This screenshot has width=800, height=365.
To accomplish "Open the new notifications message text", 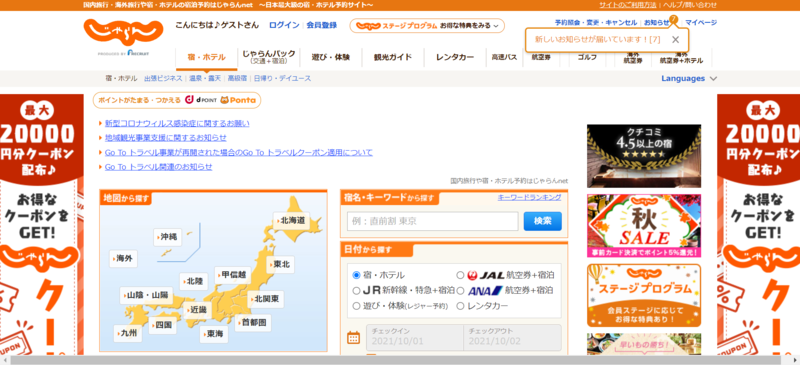I will tap(597, 39).
